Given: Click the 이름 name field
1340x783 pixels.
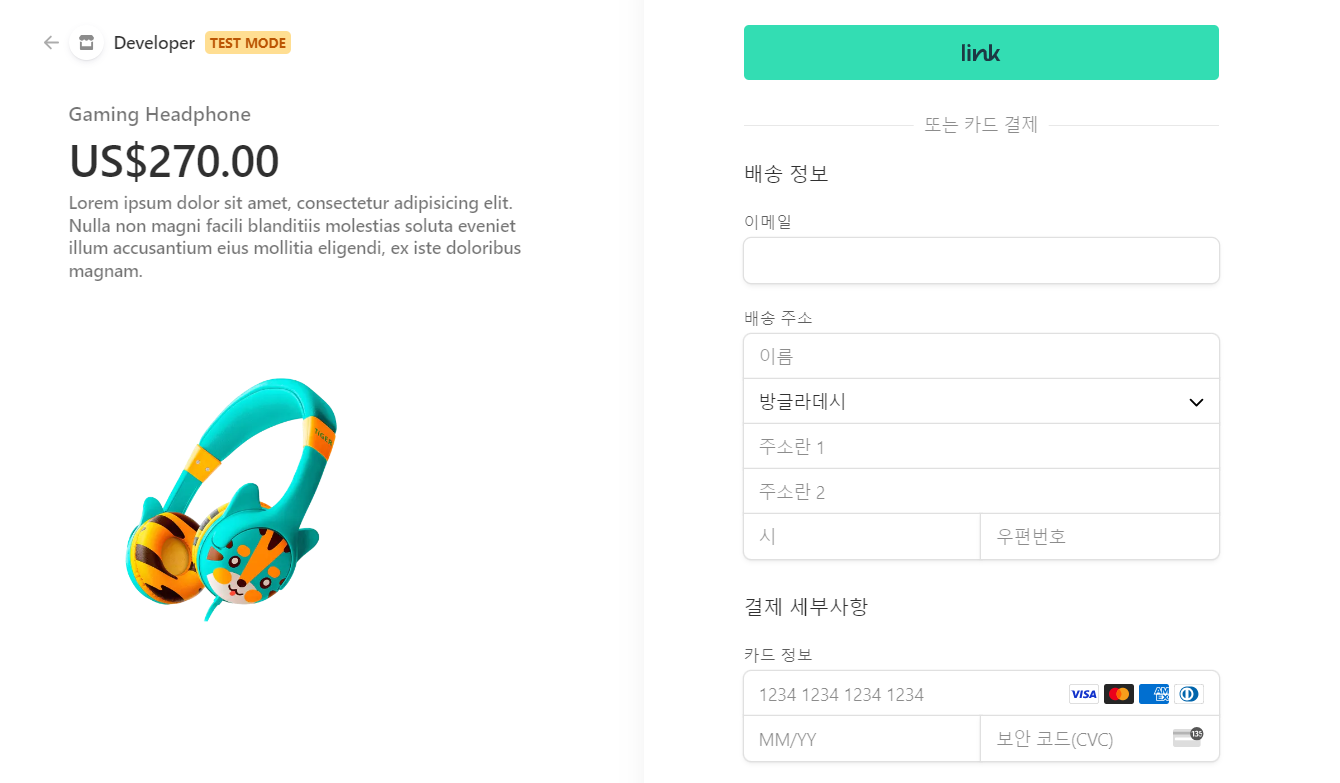Looking at the screenshot, I should (x=980, y=356).
